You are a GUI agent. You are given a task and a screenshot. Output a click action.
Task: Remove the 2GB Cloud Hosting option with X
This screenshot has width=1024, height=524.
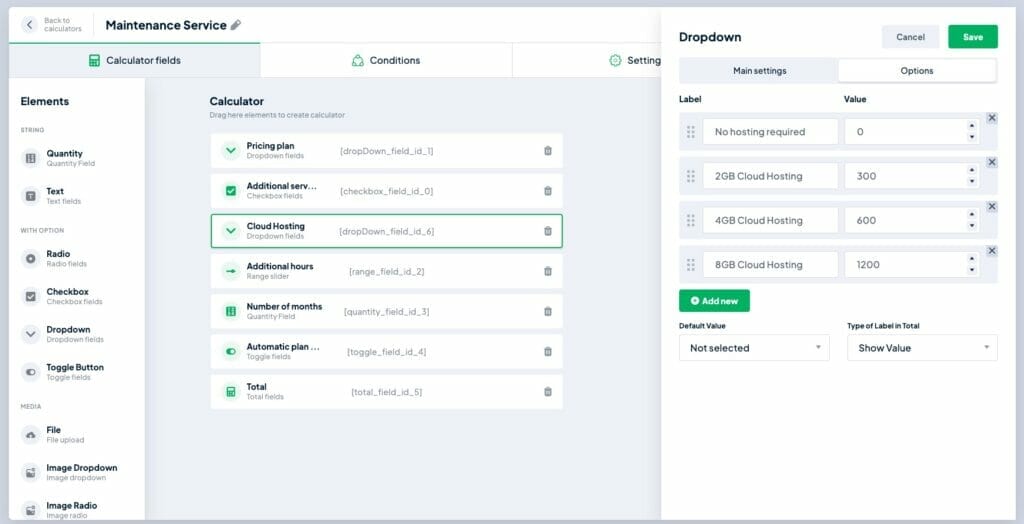991,162
